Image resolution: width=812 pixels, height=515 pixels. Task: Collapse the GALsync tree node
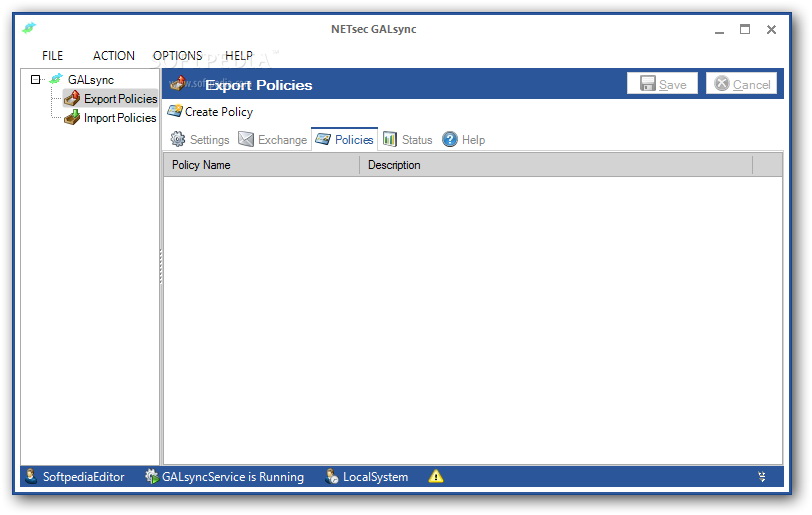pos(35,79)
